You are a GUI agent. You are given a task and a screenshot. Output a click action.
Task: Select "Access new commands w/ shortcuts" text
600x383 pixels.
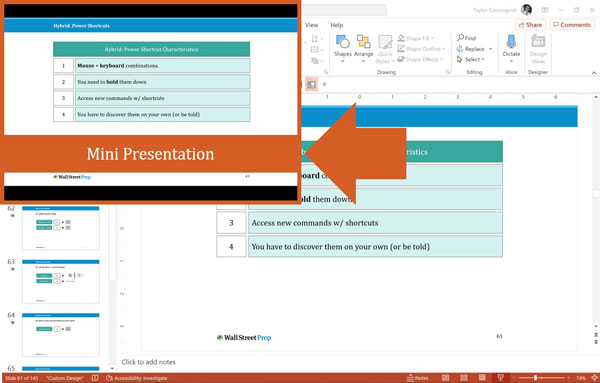point(315,223)
